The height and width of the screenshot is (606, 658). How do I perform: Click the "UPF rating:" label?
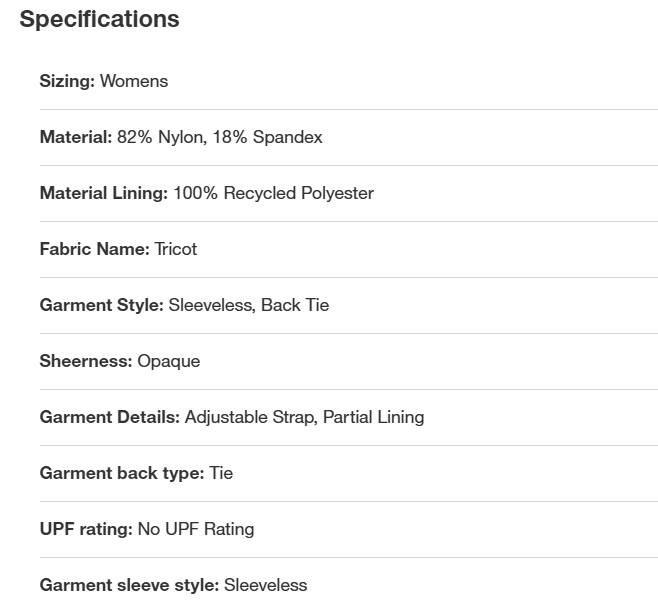coord(85,529)
